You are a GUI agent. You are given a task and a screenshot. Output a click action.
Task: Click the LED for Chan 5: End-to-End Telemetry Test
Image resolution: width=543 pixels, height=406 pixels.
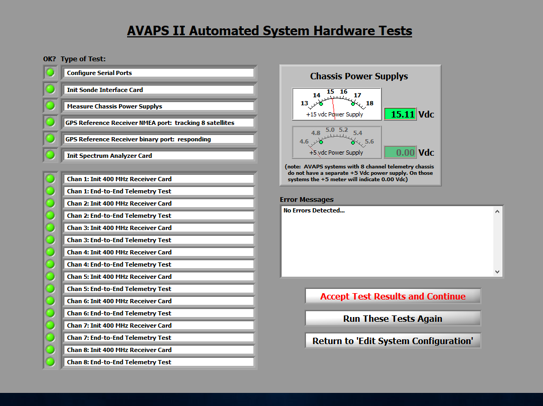click(50, 289)
